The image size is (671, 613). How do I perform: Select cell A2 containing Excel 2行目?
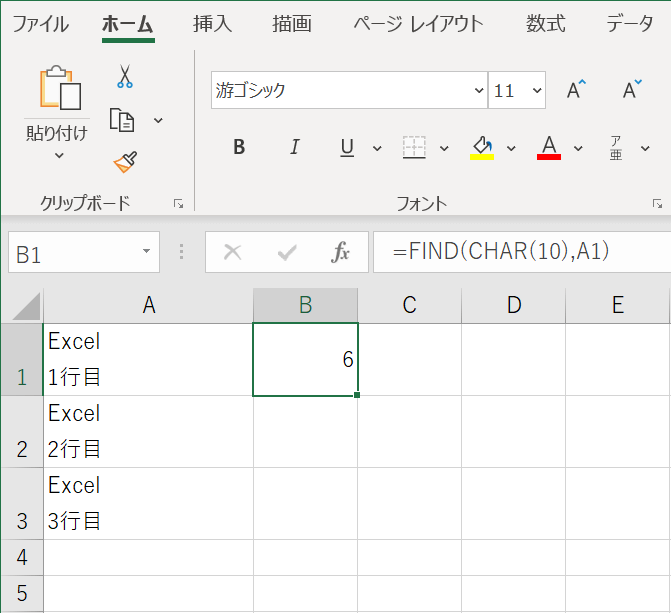(148, 431)
